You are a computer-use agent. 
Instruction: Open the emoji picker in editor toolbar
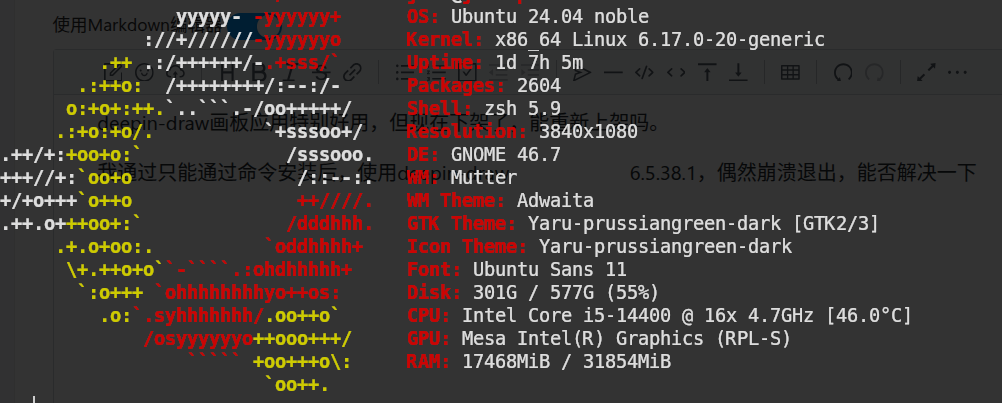click(146, 73)
